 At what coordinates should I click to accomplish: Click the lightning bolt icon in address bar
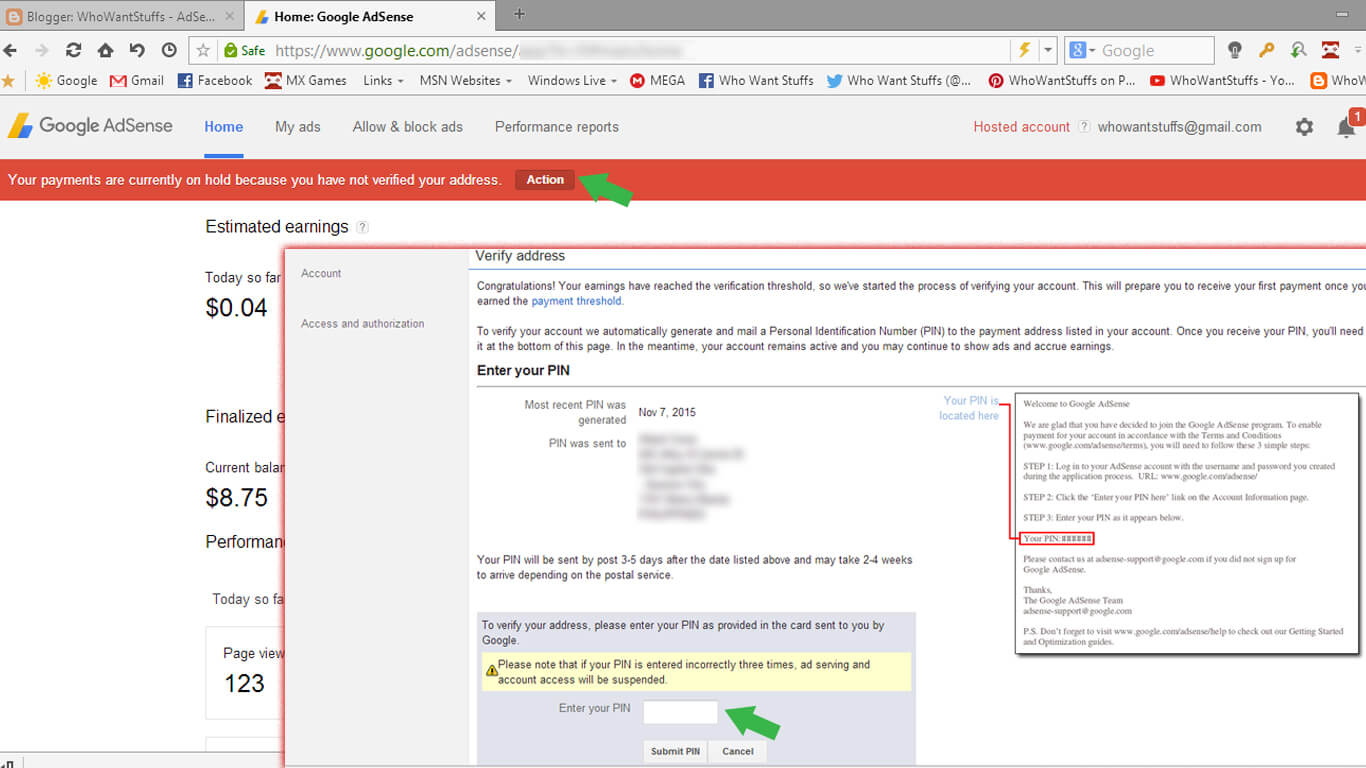pyautogui.click(x=1024, y=50)
